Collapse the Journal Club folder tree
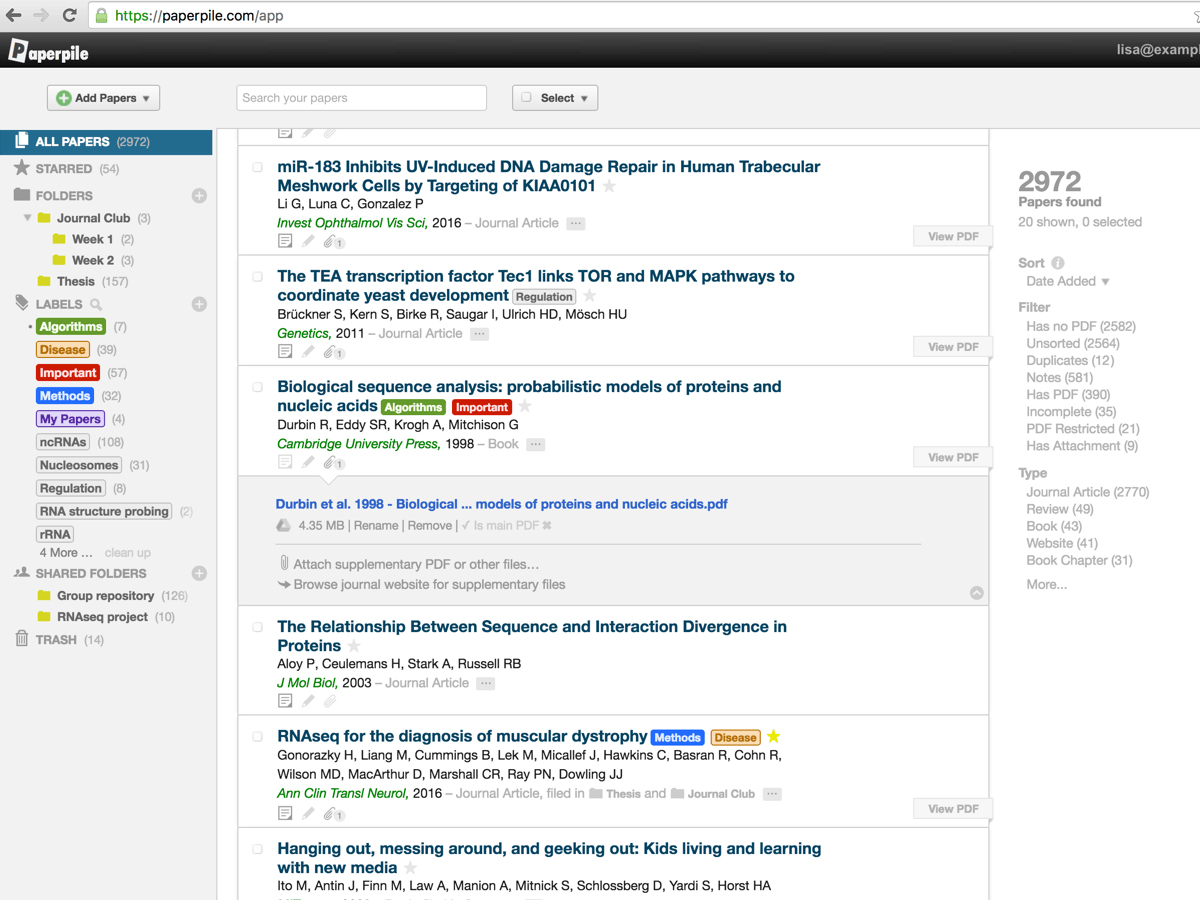The image size is (1200, 900). (27, 218)
